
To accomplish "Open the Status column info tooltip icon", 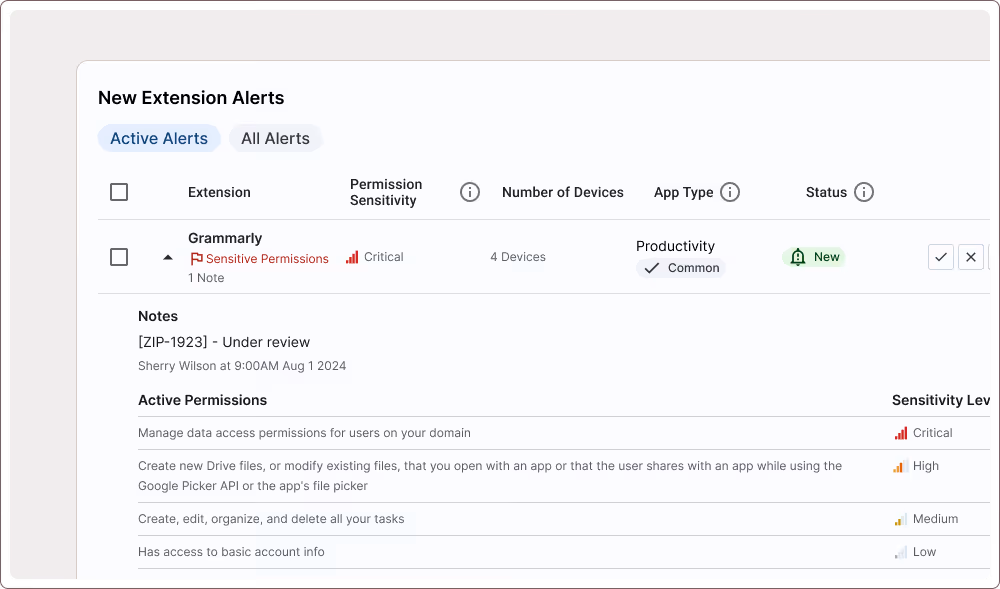I will click(x=866, y=192).
